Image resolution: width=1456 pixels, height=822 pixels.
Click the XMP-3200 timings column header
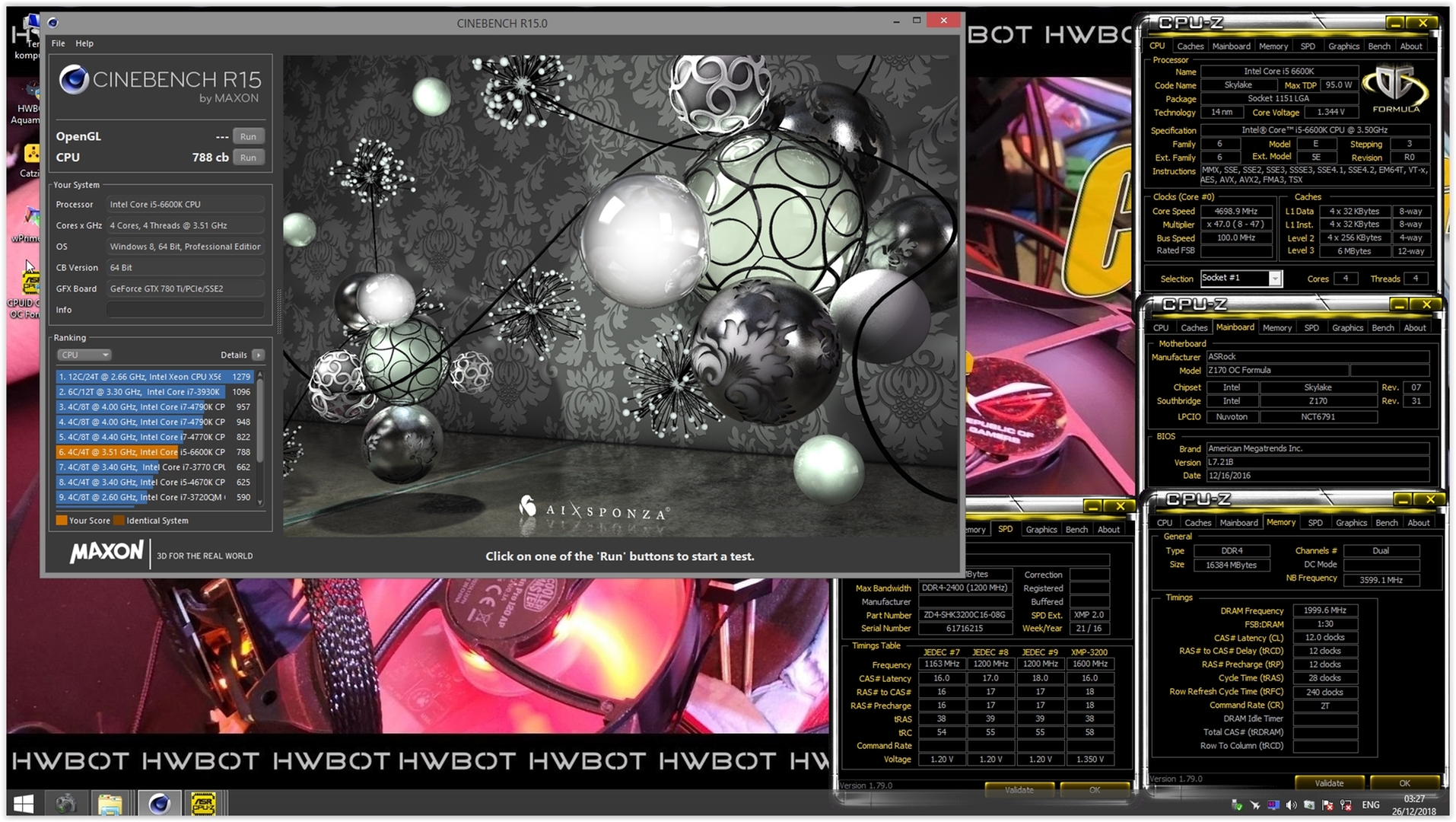pyautogui.click(x=1089, y=652)
